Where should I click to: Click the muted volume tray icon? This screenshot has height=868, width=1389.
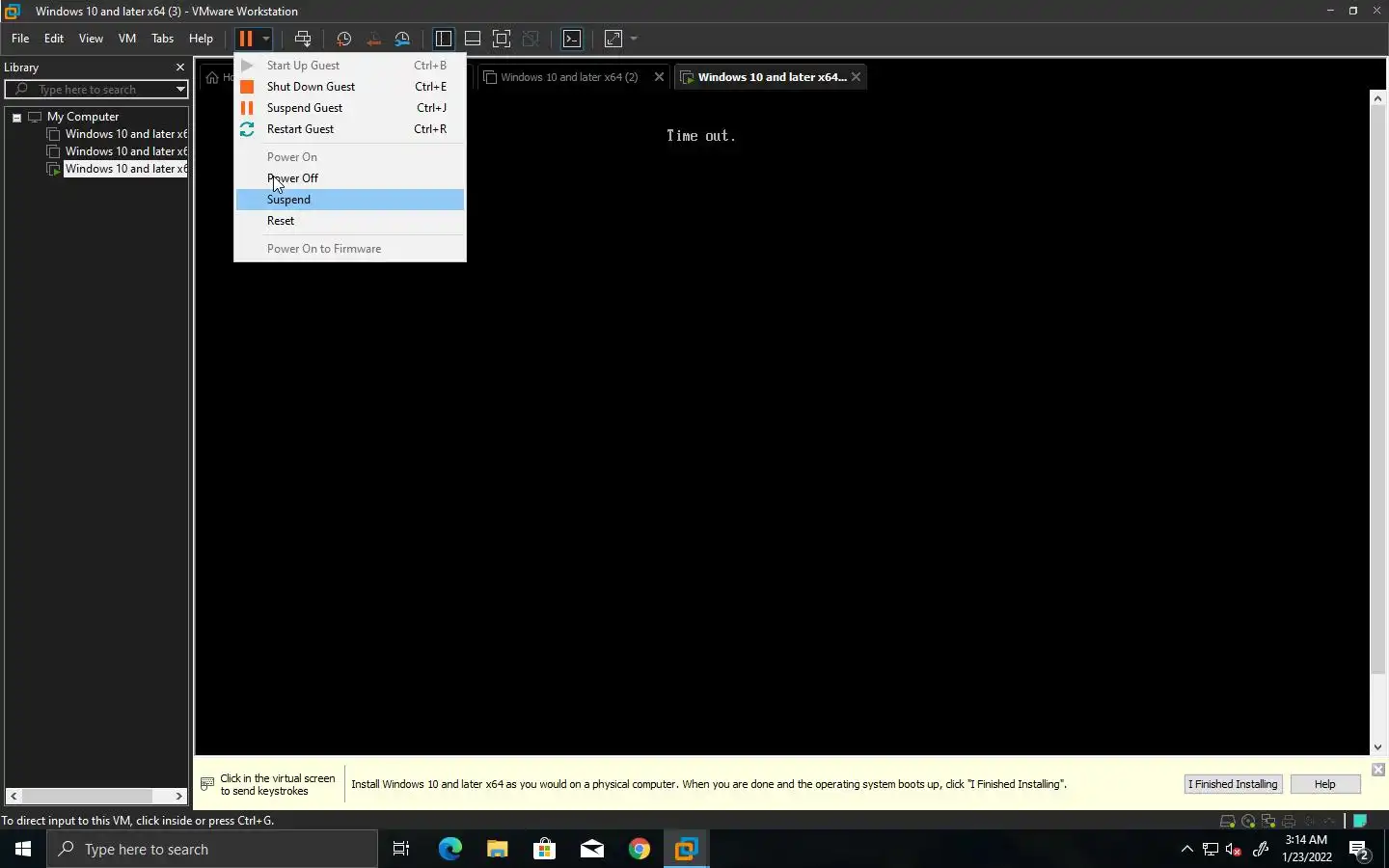[x=1234, y=849]
